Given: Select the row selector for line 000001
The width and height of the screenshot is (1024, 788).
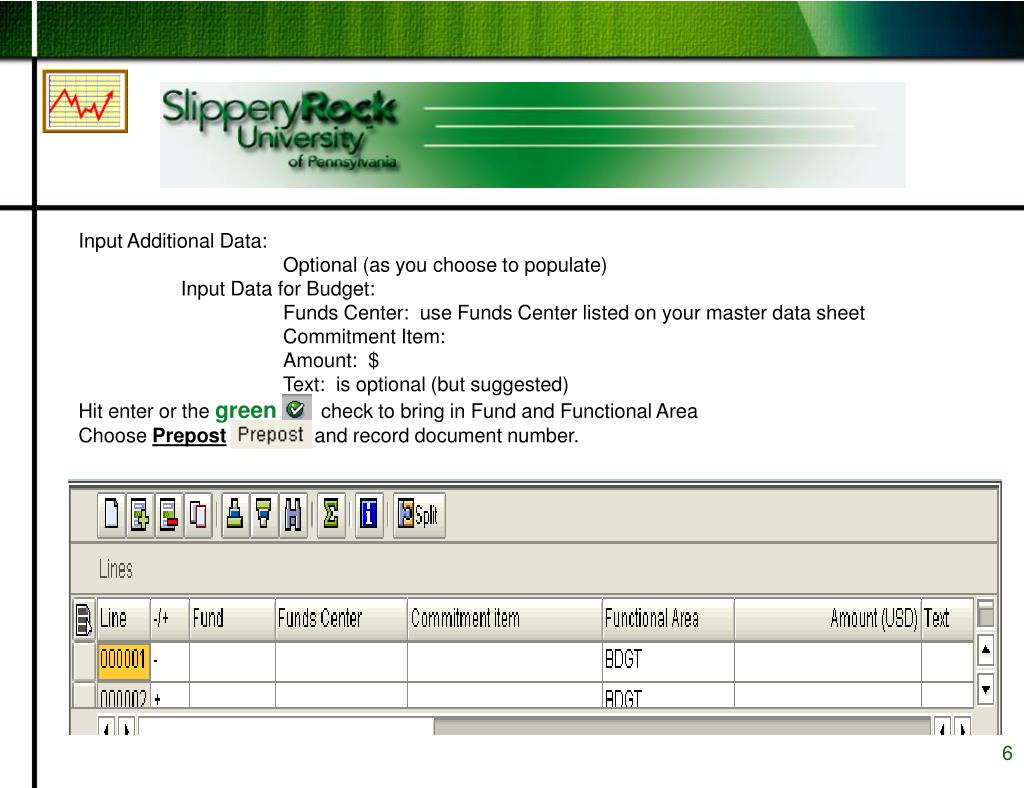Looking at the screenshot, I should [84, 660].
